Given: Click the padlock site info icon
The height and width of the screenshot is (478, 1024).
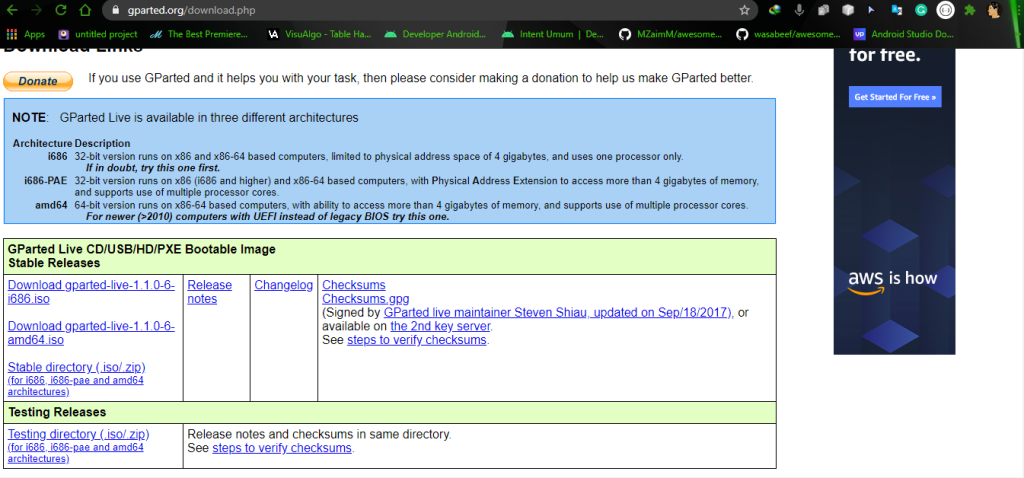Looking at the screenshot, I should click(113, 10).
